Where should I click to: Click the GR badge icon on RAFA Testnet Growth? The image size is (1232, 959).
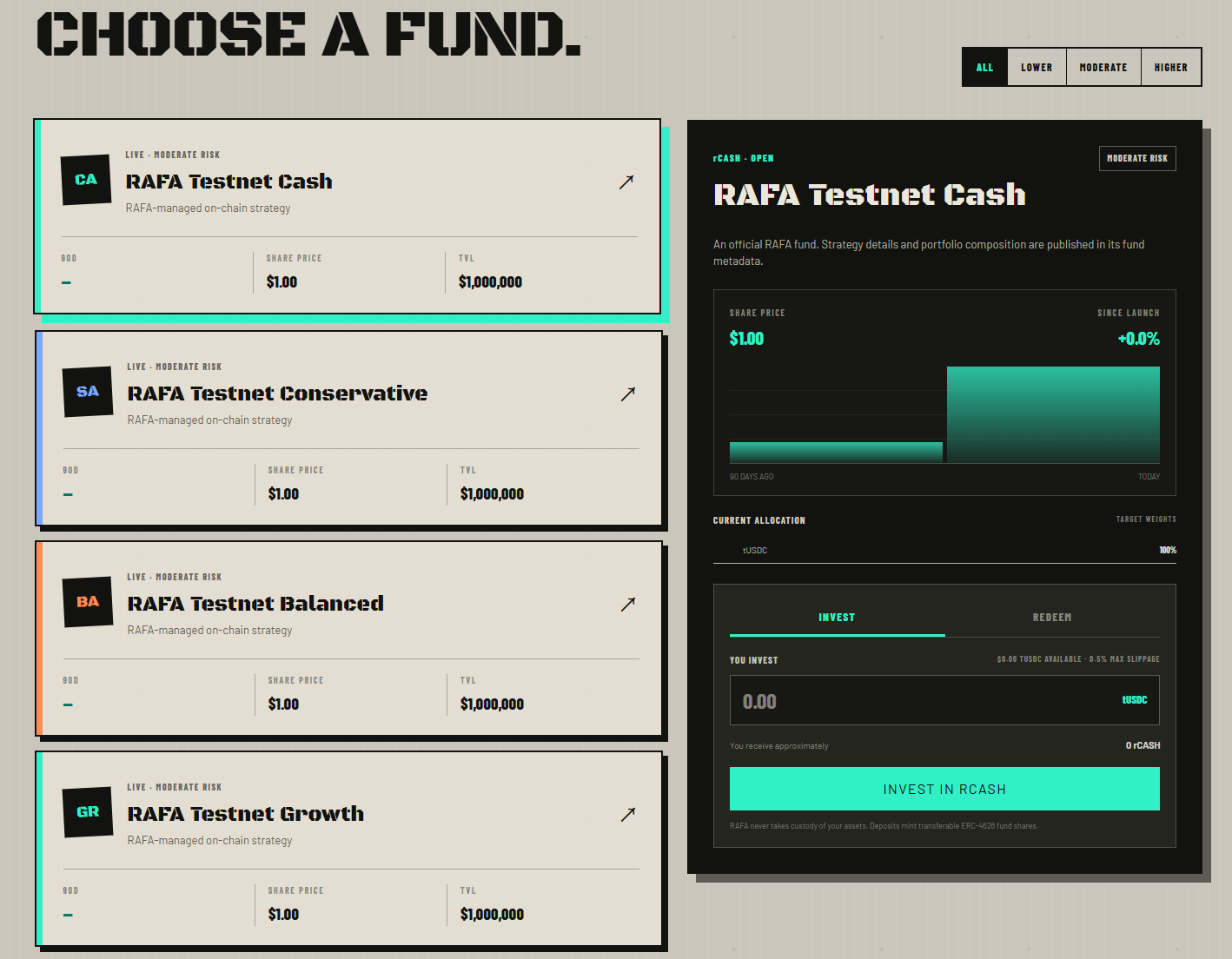(88, 812)
